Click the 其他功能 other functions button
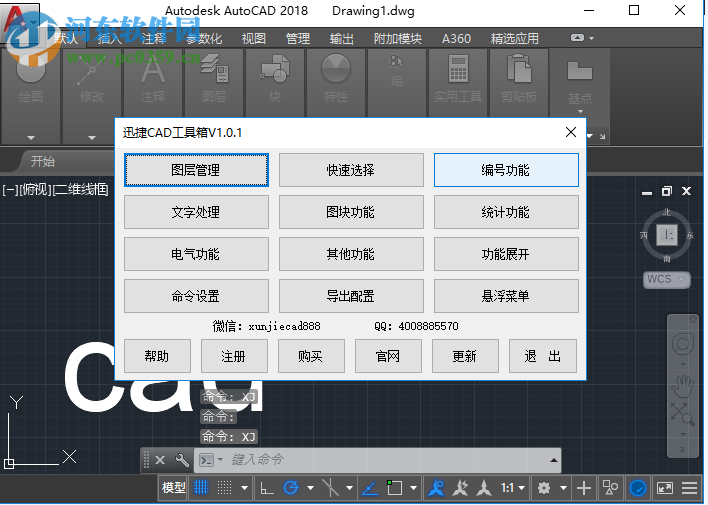Screen dimensions: 708x505 (351, 254)
